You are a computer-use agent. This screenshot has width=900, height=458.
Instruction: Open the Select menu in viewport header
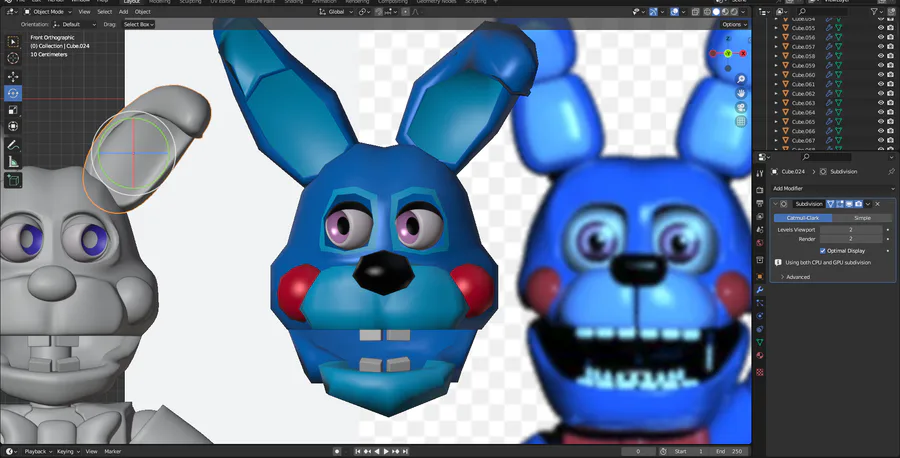(x=104, y=11)
